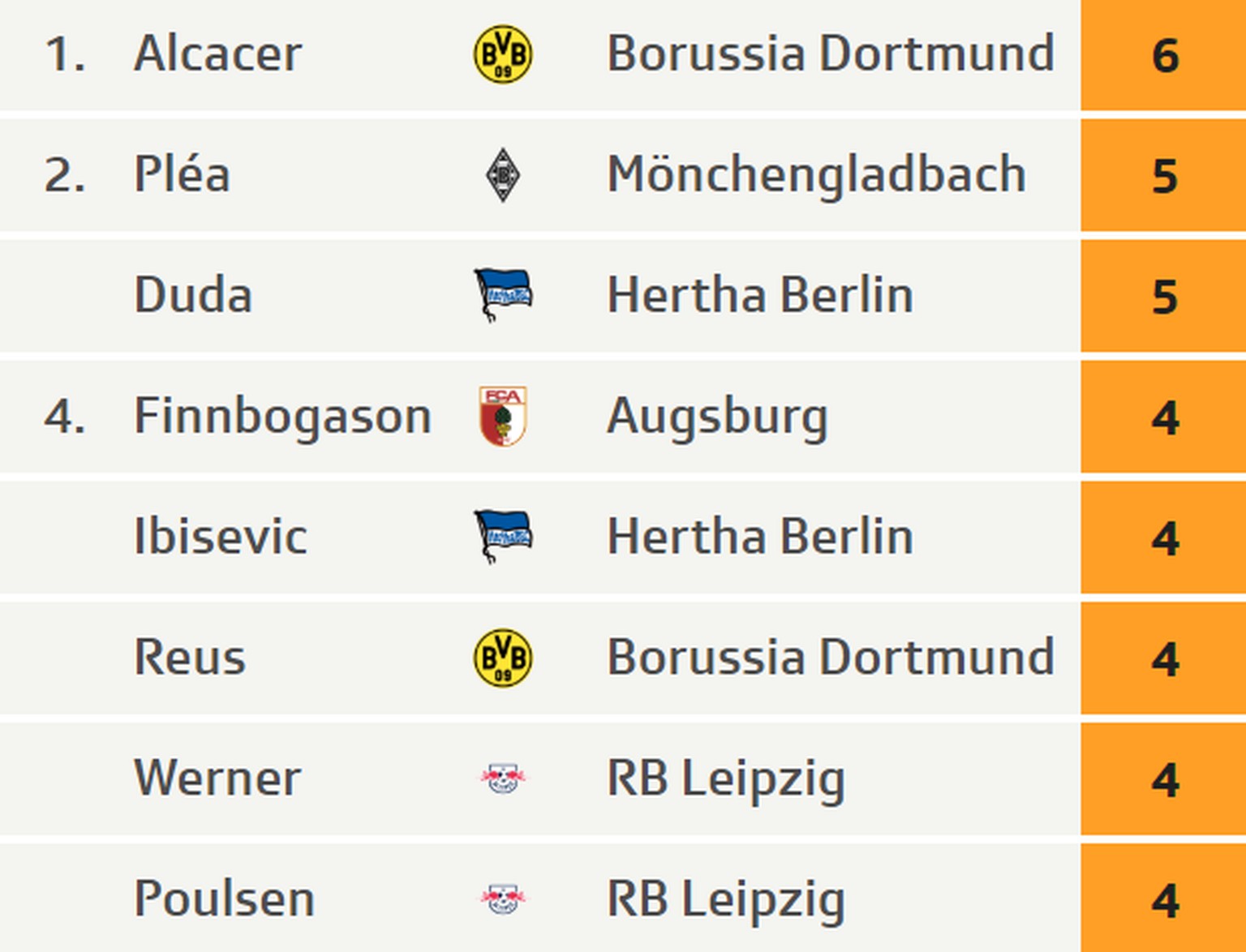
Task: Click RB Leipzig text in Werner's row
Action: coord(726,778)
